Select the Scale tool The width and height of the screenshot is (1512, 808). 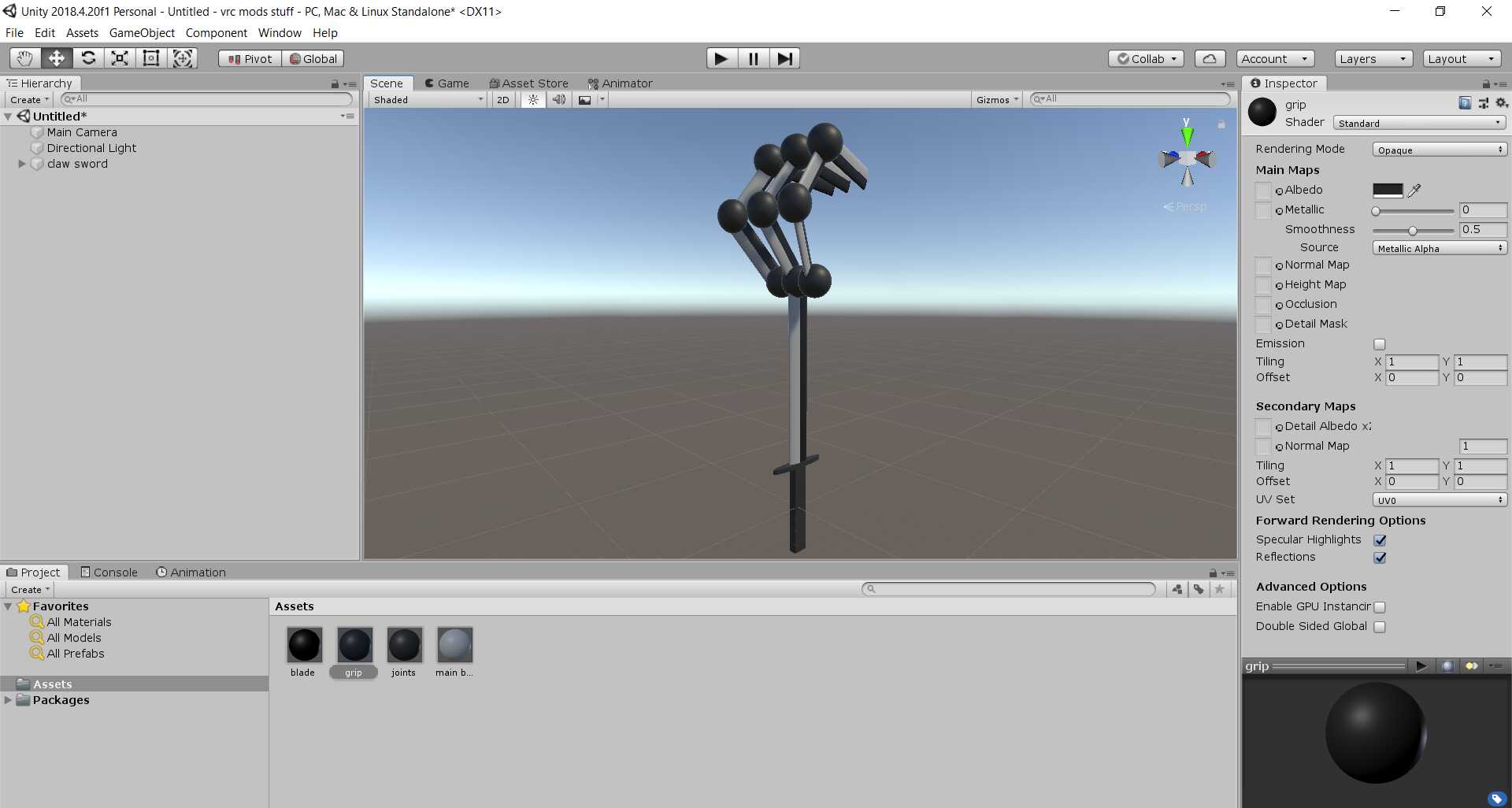coord(120,58)
